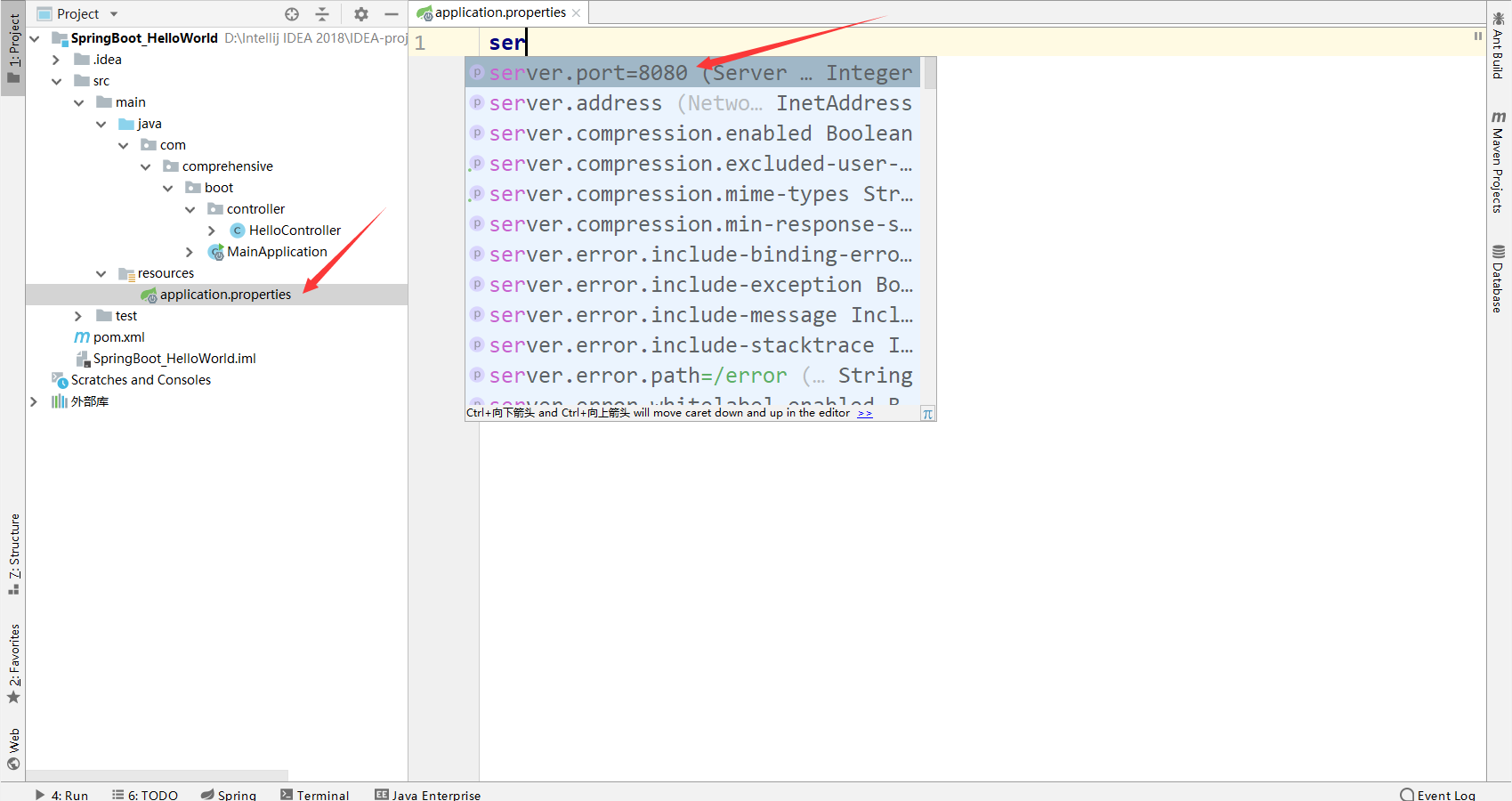Choose server.error.path=/error suggestion

[692, 376]
